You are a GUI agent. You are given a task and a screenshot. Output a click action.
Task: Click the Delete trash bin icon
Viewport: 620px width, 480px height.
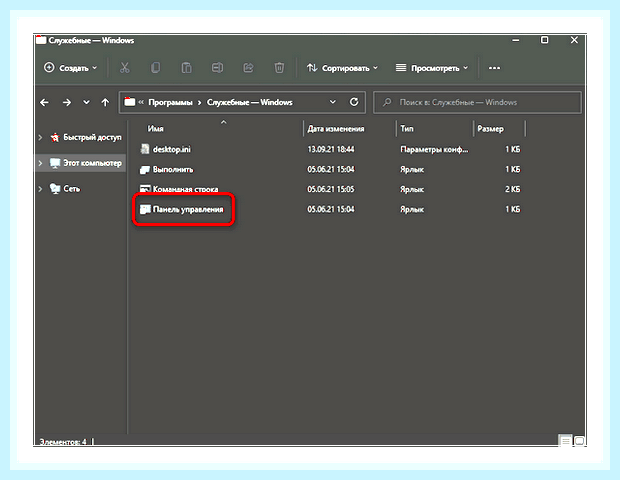coord(279,68)
